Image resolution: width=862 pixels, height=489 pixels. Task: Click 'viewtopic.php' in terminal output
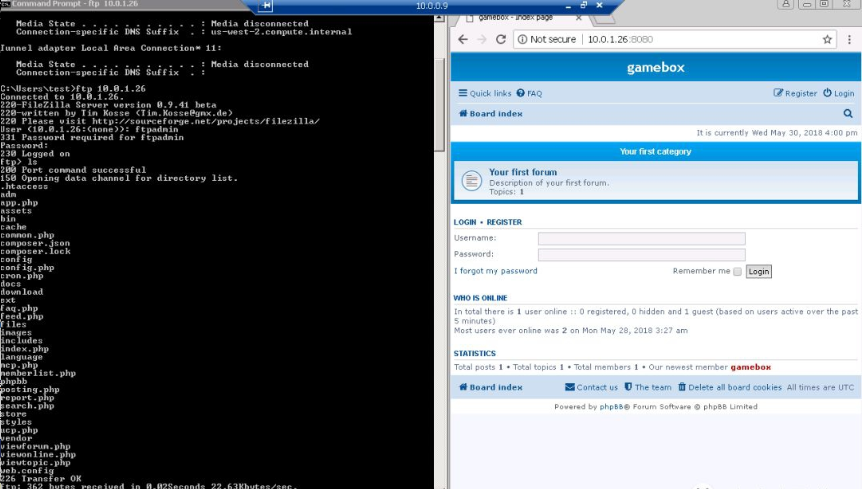36,463
